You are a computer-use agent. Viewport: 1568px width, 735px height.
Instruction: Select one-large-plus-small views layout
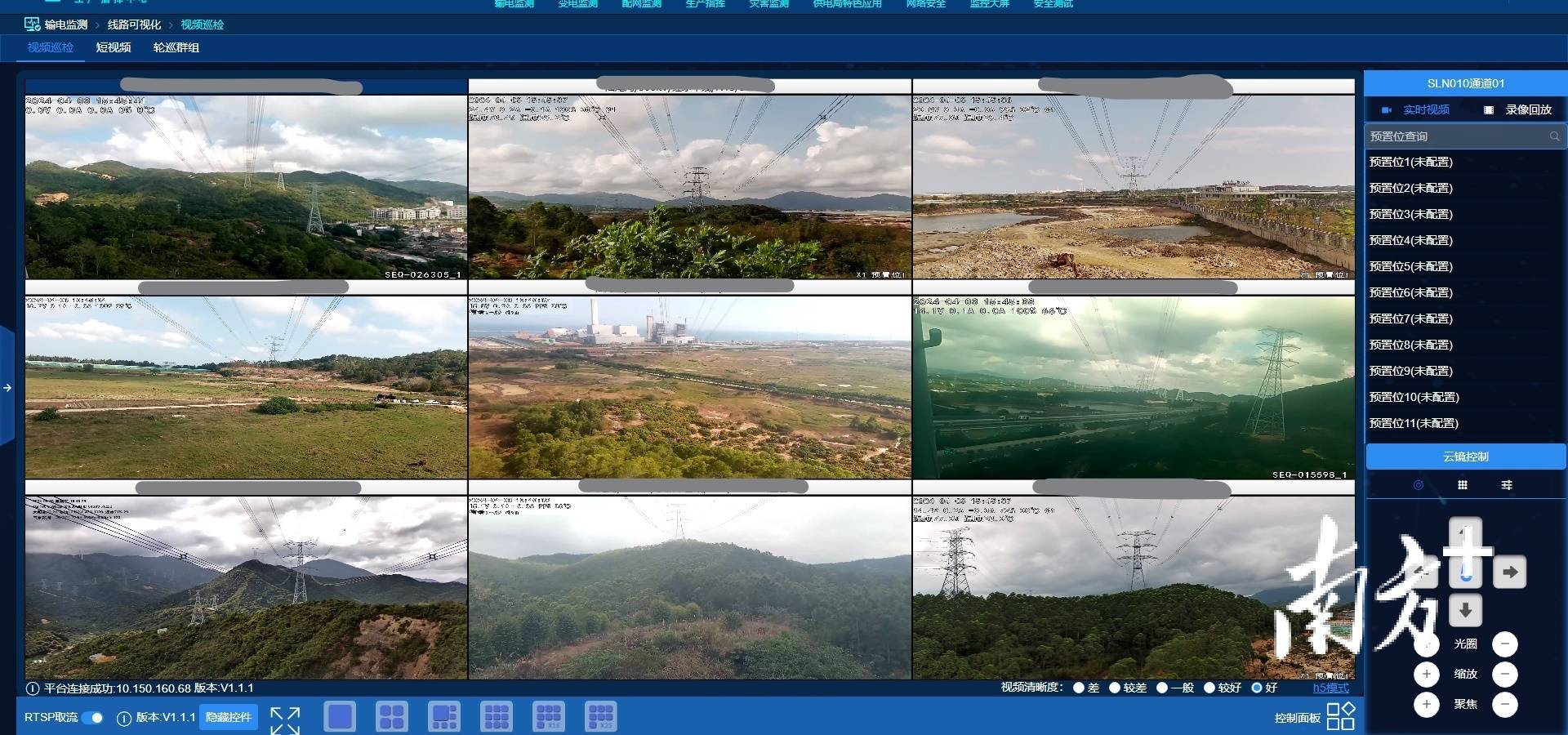pyautogui.click(x=444, y=717)
